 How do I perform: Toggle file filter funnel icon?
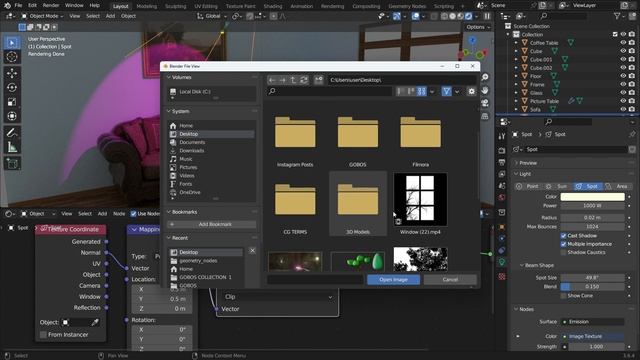click(447, 91)
